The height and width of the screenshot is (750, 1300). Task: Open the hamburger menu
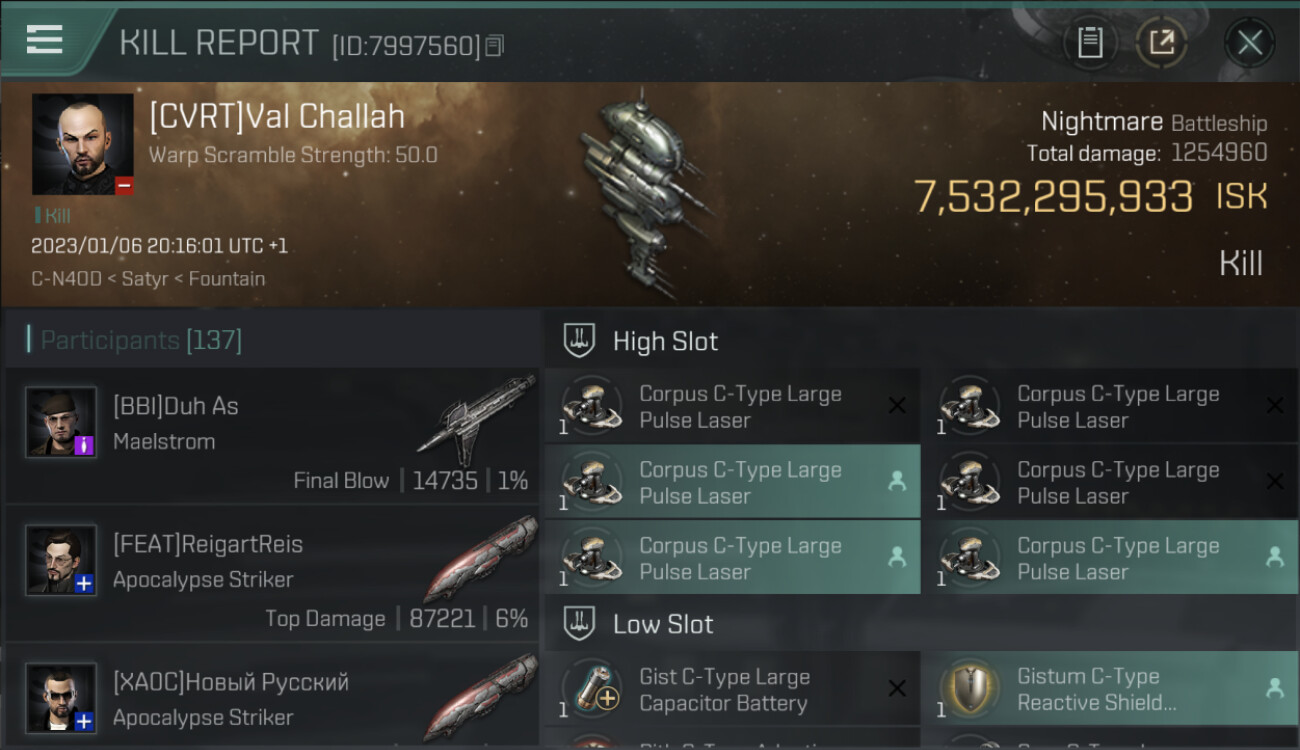click(x=45, y=40)
